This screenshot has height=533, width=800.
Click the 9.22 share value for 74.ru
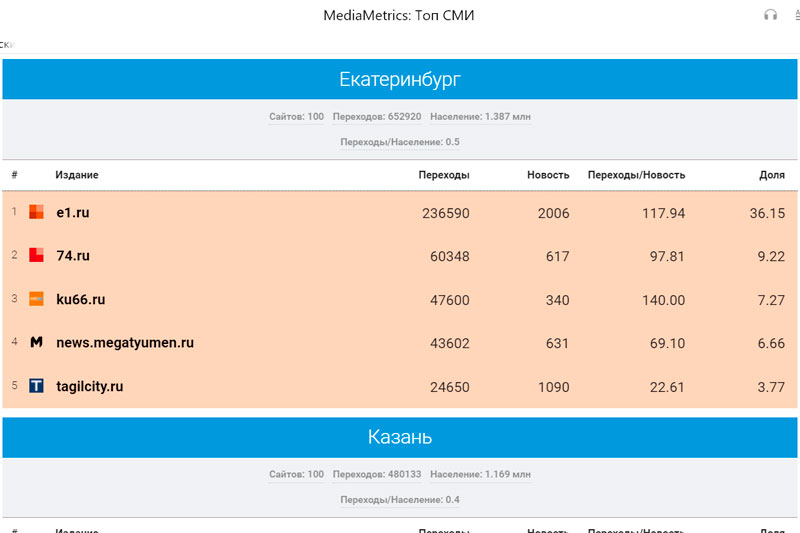[x=771, y=257]
